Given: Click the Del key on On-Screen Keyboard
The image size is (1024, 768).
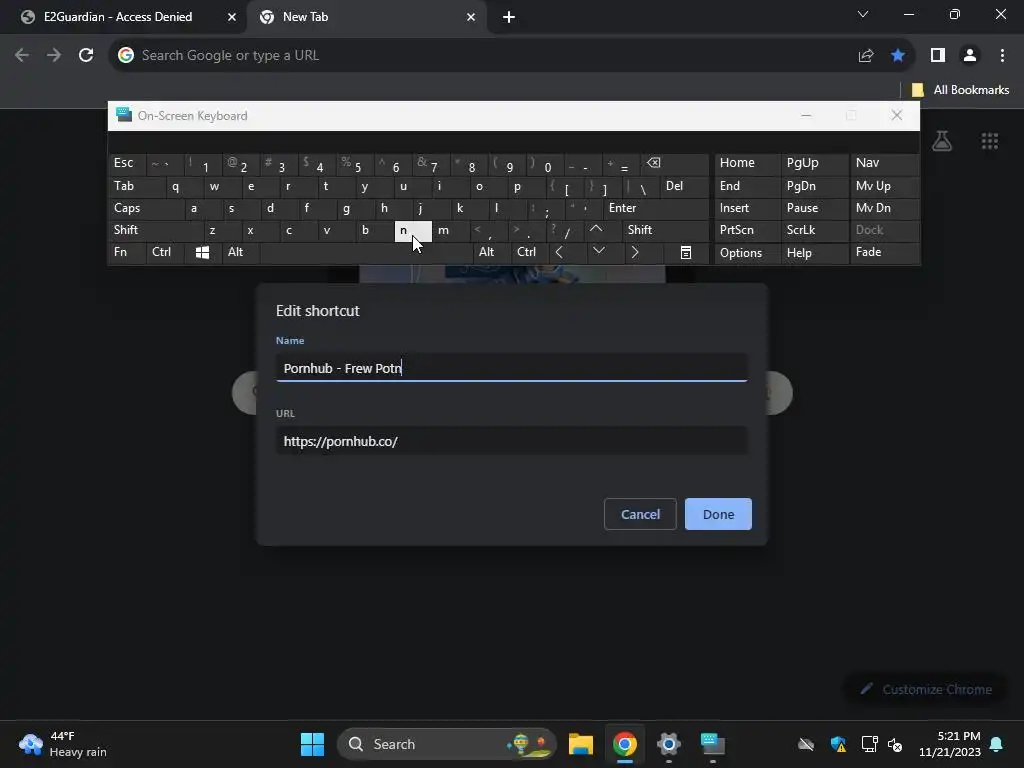Looking at the screenshot, I should tap(684, 187).
